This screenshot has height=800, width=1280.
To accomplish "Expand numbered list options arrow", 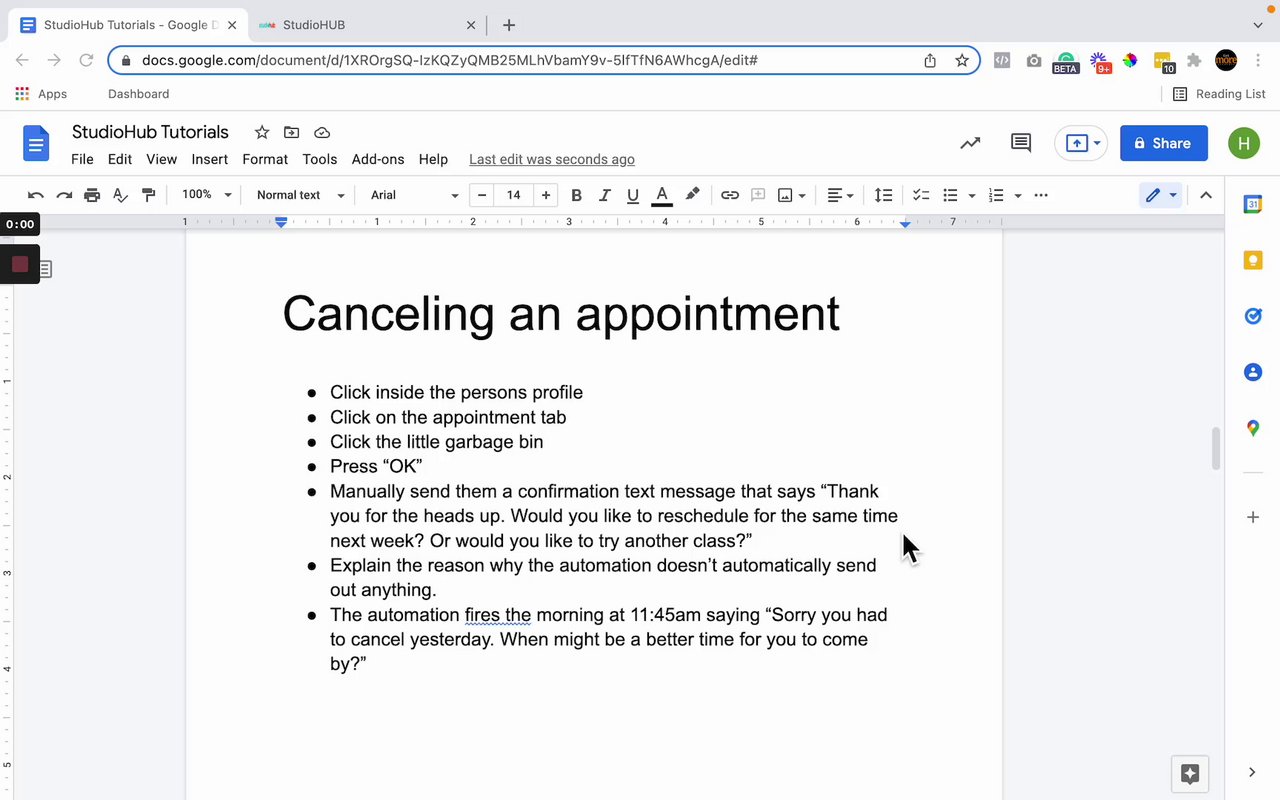I will coord(1018,196).
